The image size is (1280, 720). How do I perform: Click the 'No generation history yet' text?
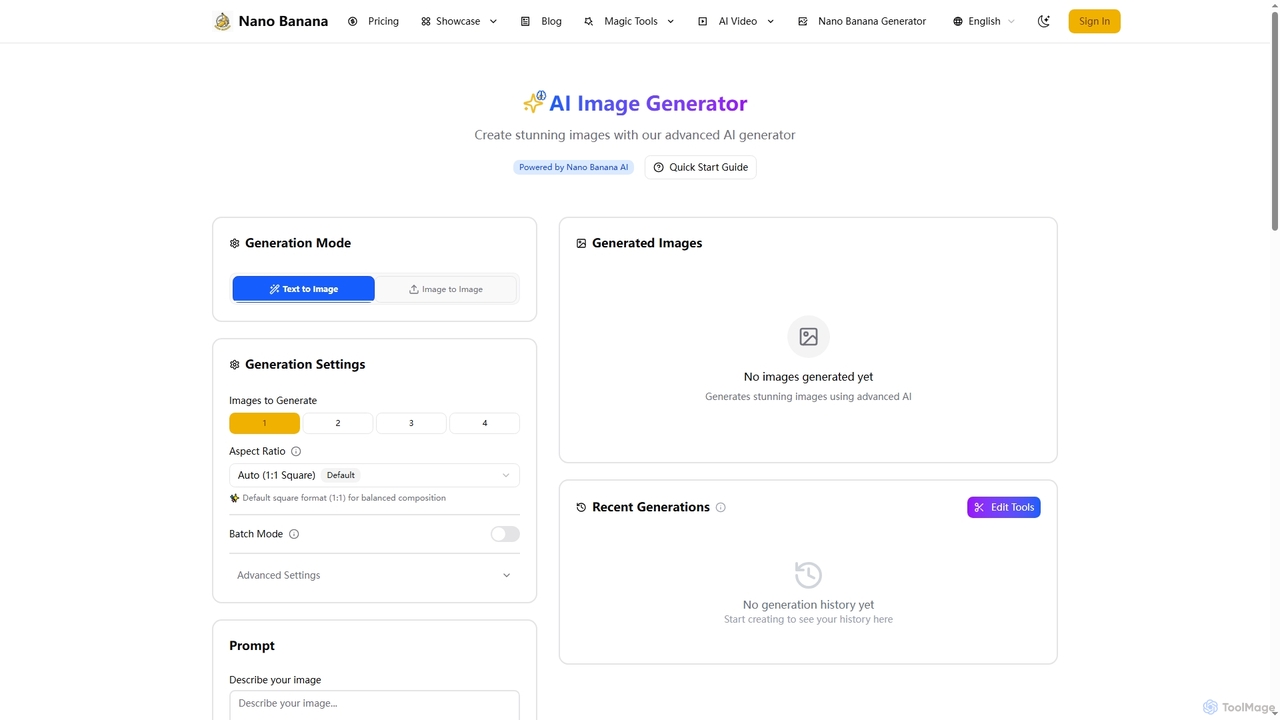click(808, 605)
